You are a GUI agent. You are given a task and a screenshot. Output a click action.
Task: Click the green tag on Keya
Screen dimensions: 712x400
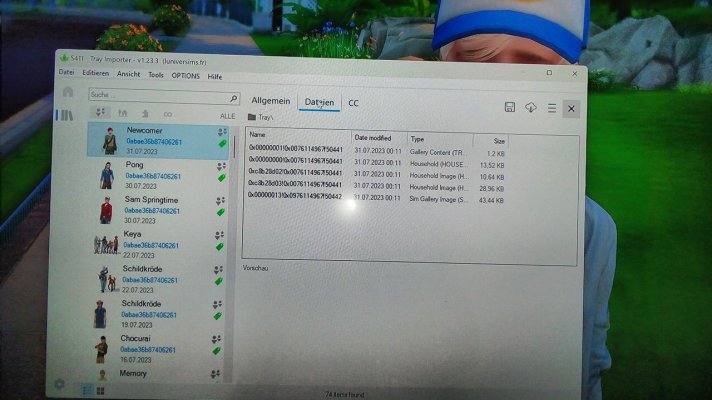(x=220, y=247)
